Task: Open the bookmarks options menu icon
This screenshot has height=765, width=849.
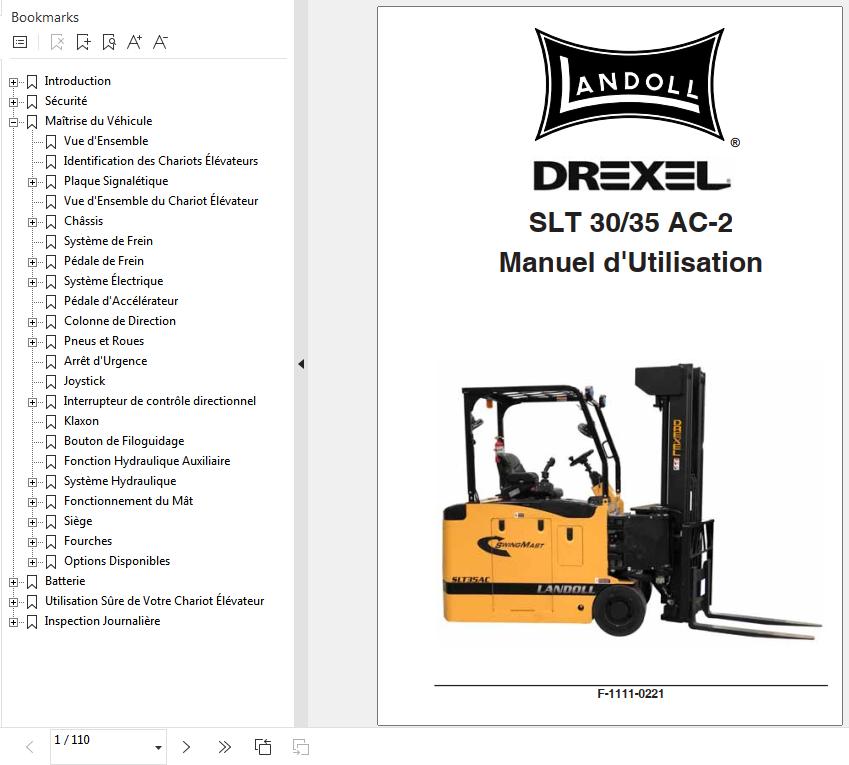Action: pos(20,42)
